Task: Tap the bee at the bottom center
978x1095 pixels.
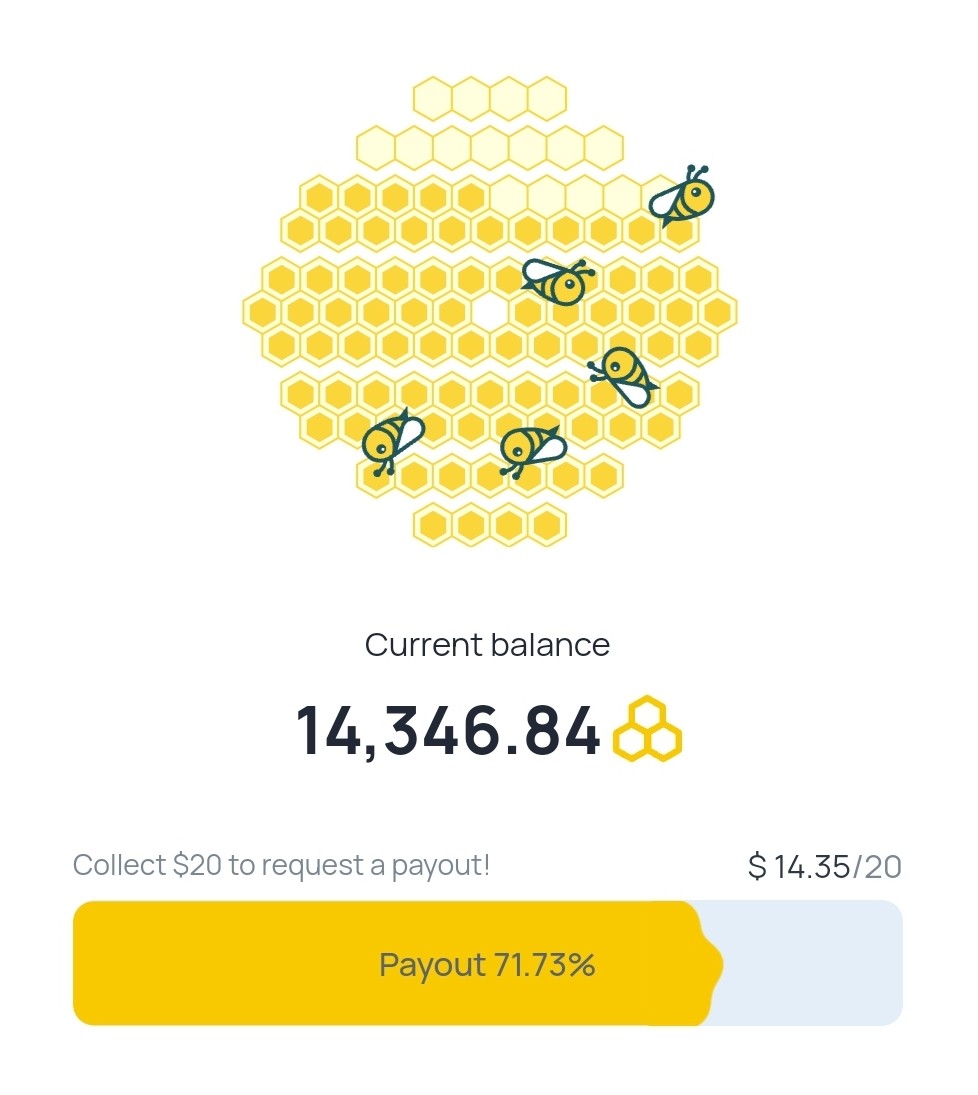Action: (x=532, y=450)
